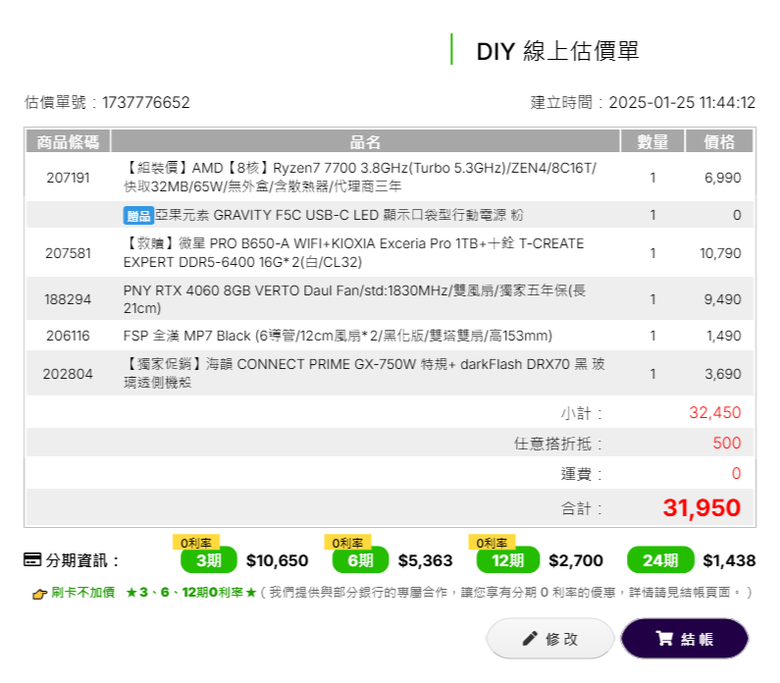Click the blue 贈品 gift tag

coord(138,215)
